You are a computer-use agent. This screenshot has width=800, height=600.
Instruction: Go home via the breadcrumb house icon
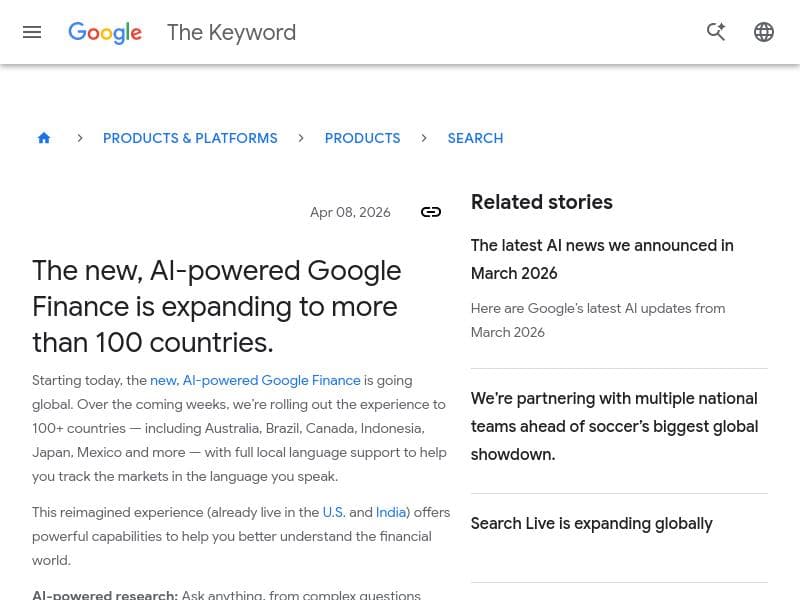44,137
